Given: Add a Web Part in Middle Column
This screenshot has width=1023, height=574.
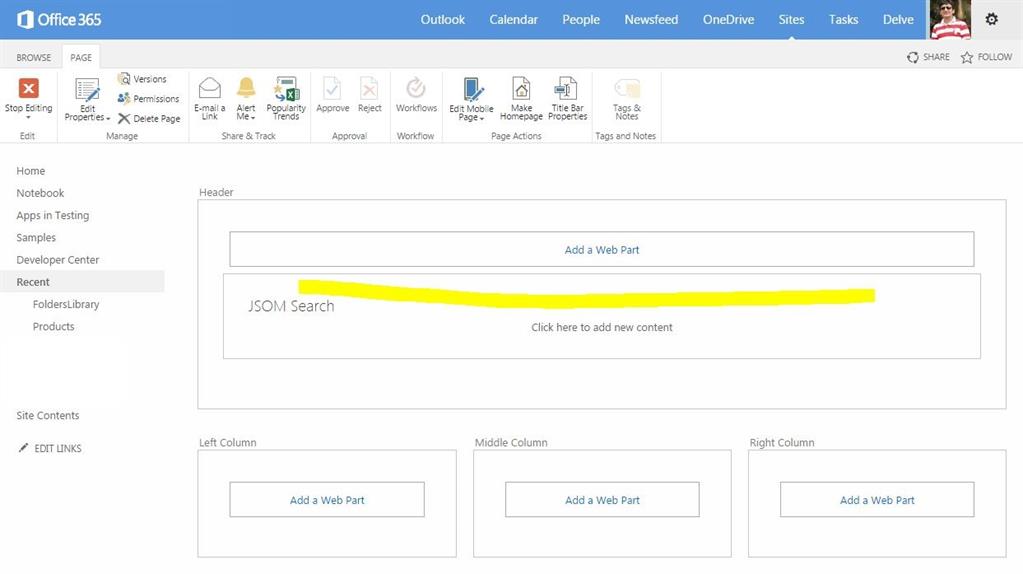Looking at the screenshot, I should coord(602,500).
